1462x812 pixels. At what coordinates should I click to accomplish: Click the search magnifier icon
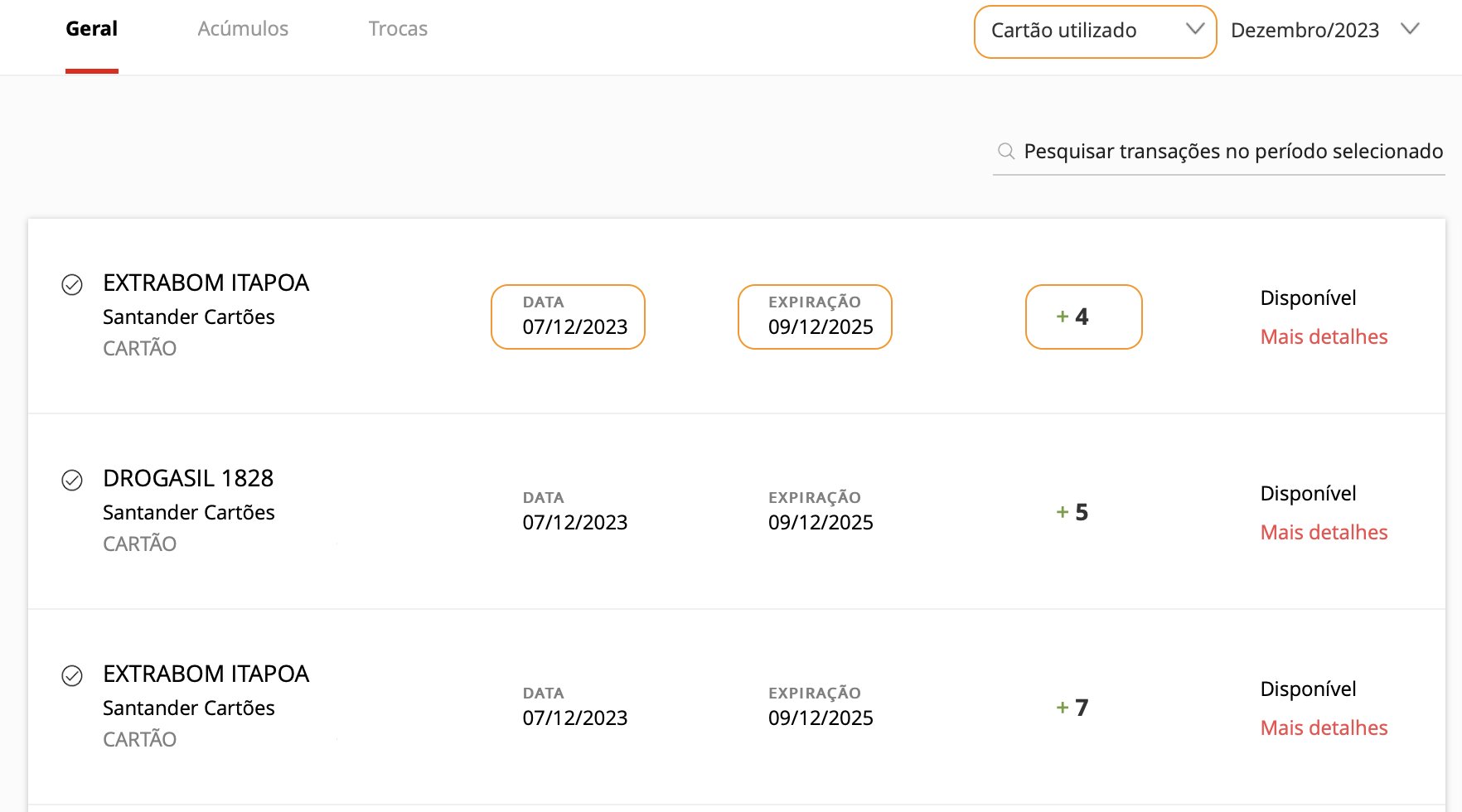[1005, 151]
